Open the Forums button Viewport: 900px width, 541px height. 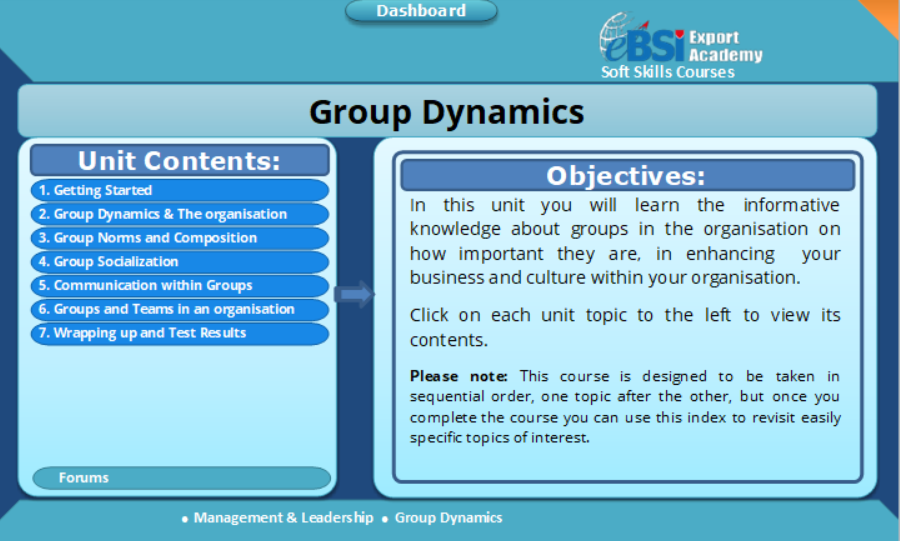pos(181,478)
